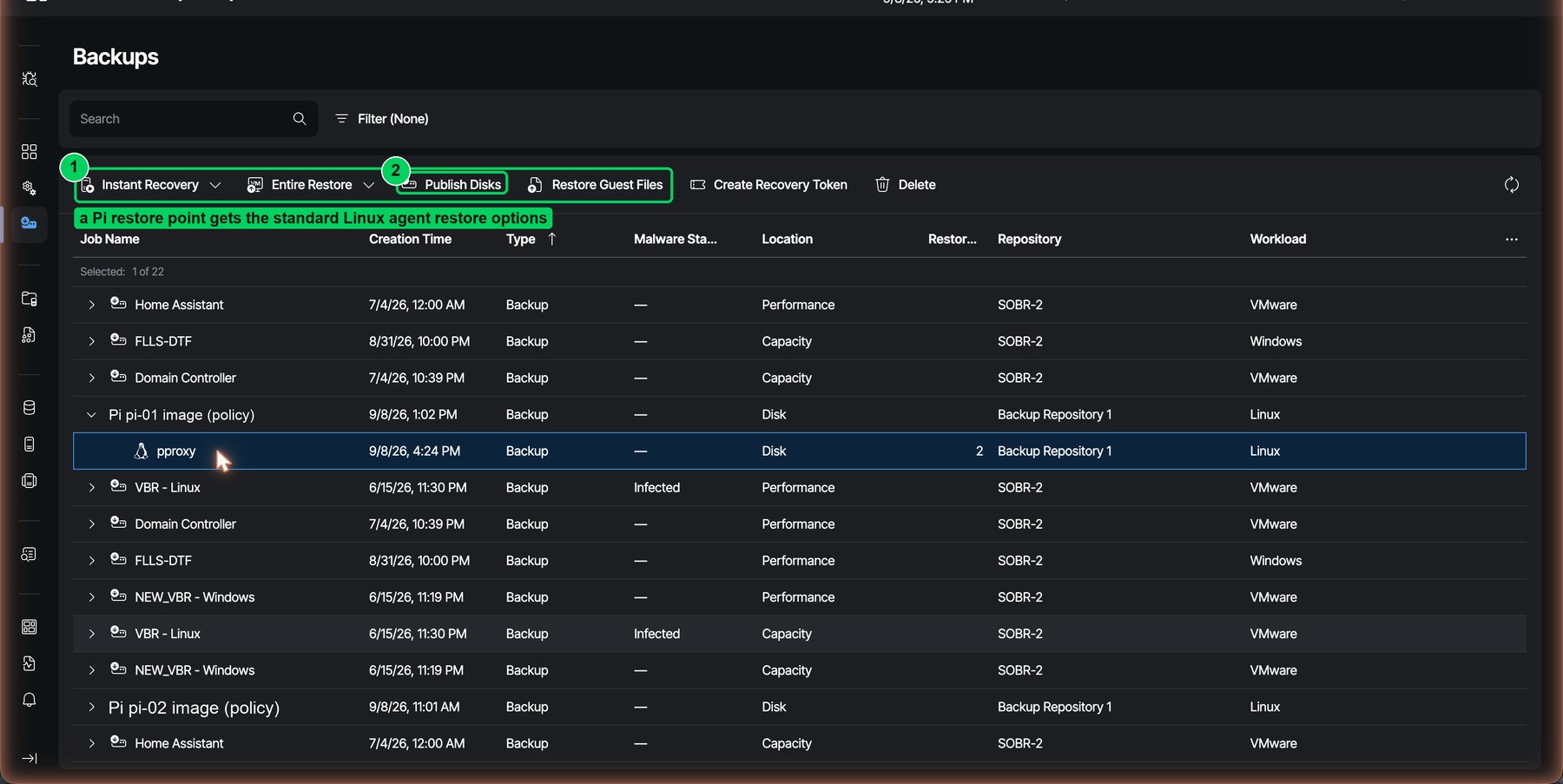The image size is (1563, 784).
Task: Open the notifications bell icon in sidebar
Action: point(30,700)
